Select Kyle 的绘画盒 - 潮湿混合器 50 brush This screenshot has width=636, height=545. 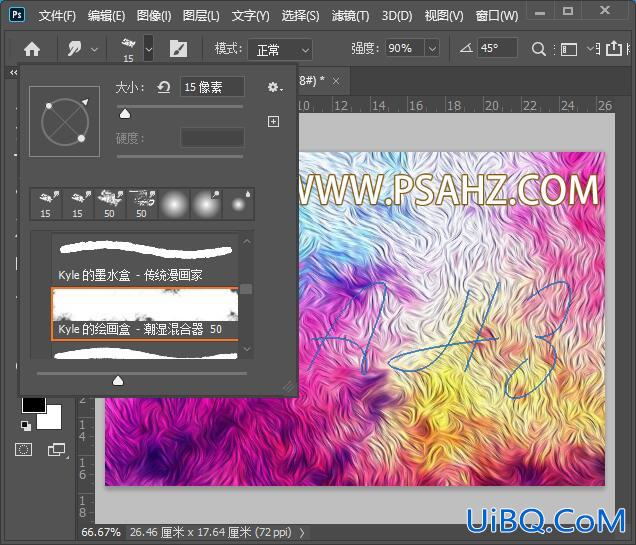pos(145,313)
